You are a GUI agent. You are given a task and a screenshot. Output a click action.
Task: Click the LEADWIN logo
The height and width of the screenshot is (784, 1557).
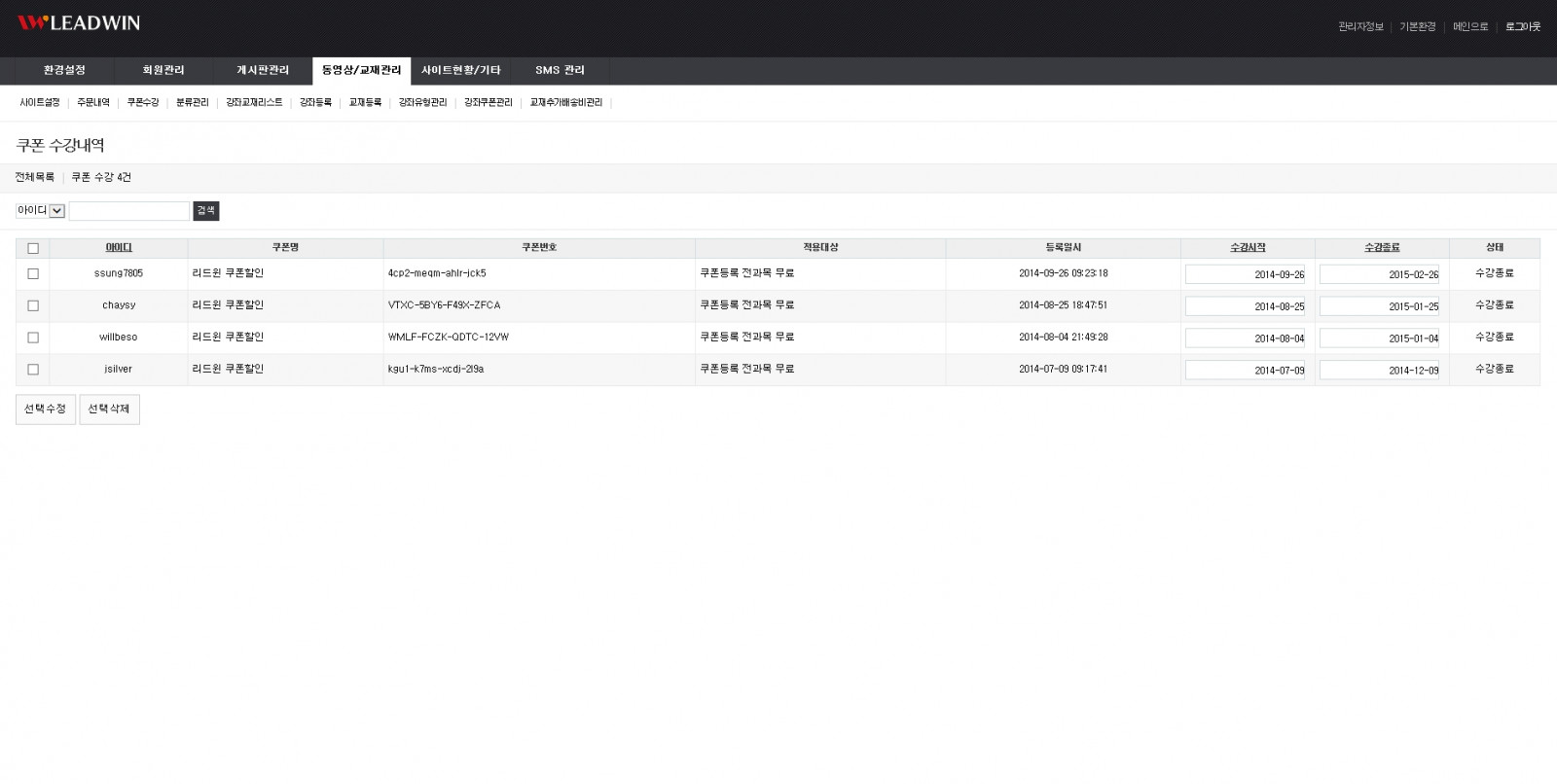coord(79,22)
